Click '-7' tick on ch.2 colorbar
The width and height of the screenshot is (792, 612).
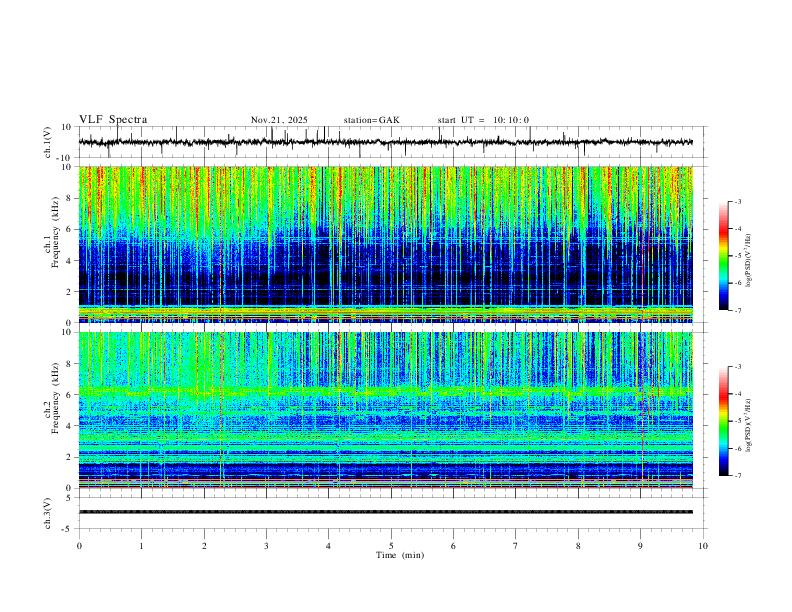pyautogui.click(x=737, y=476)
